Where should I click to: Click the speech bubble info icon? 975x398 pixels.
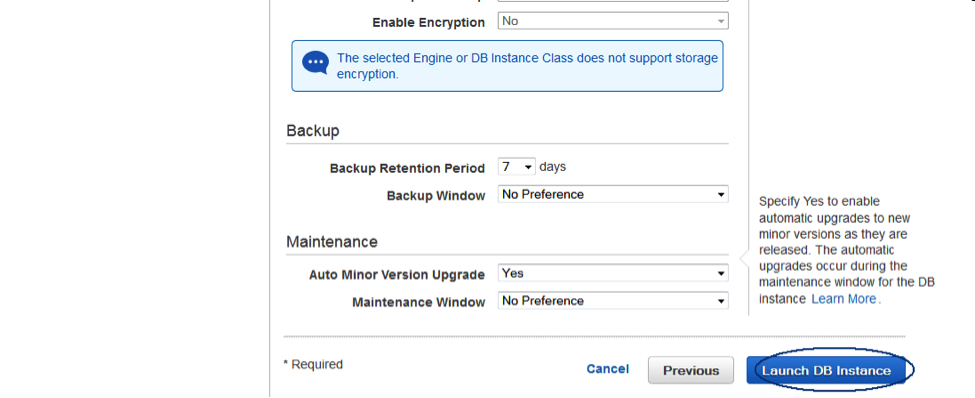(315, 63)
